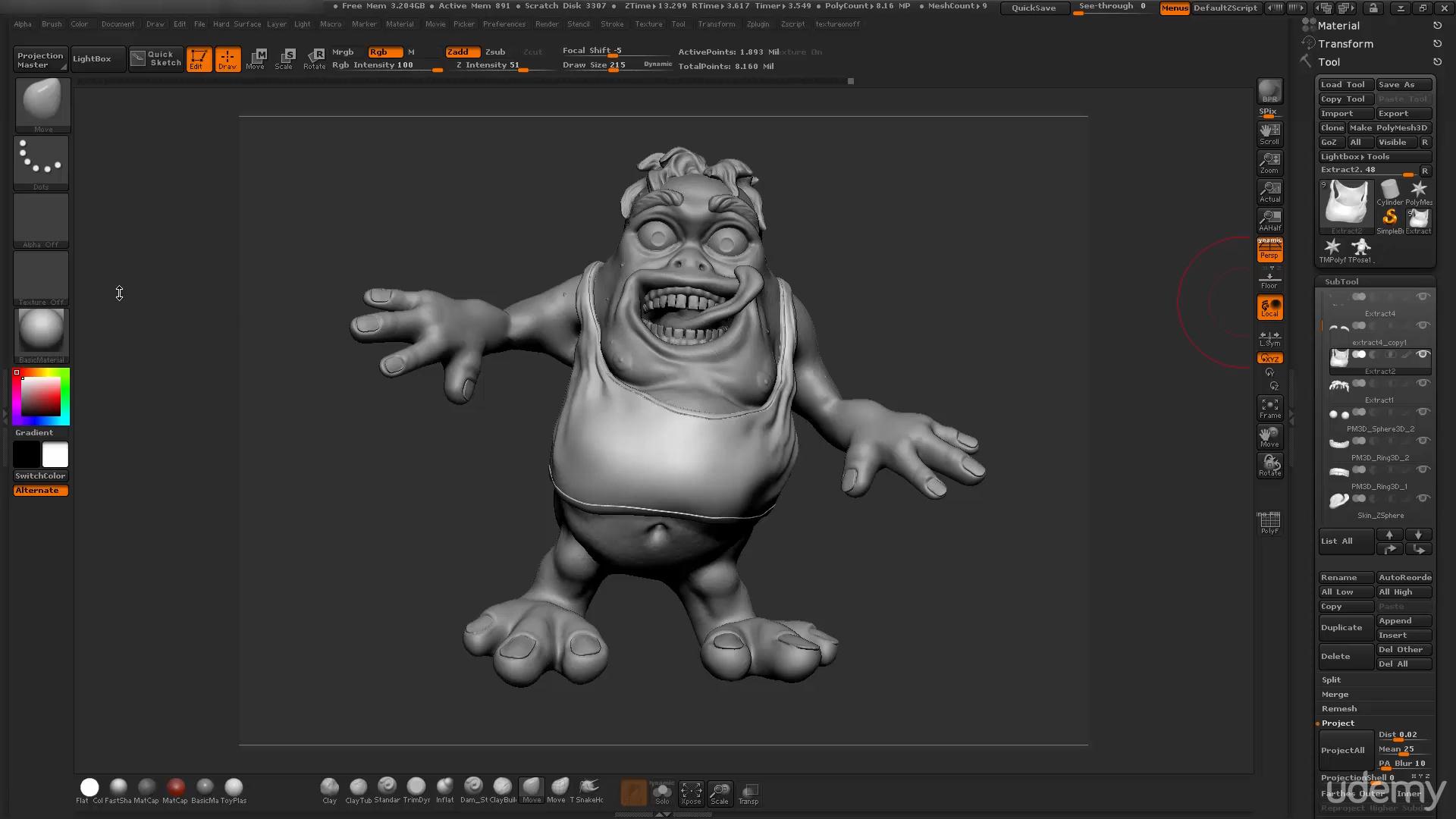This screenshot has width=1456, height=819.
Task: Toggle Solo mode
Action: (662, 793)
